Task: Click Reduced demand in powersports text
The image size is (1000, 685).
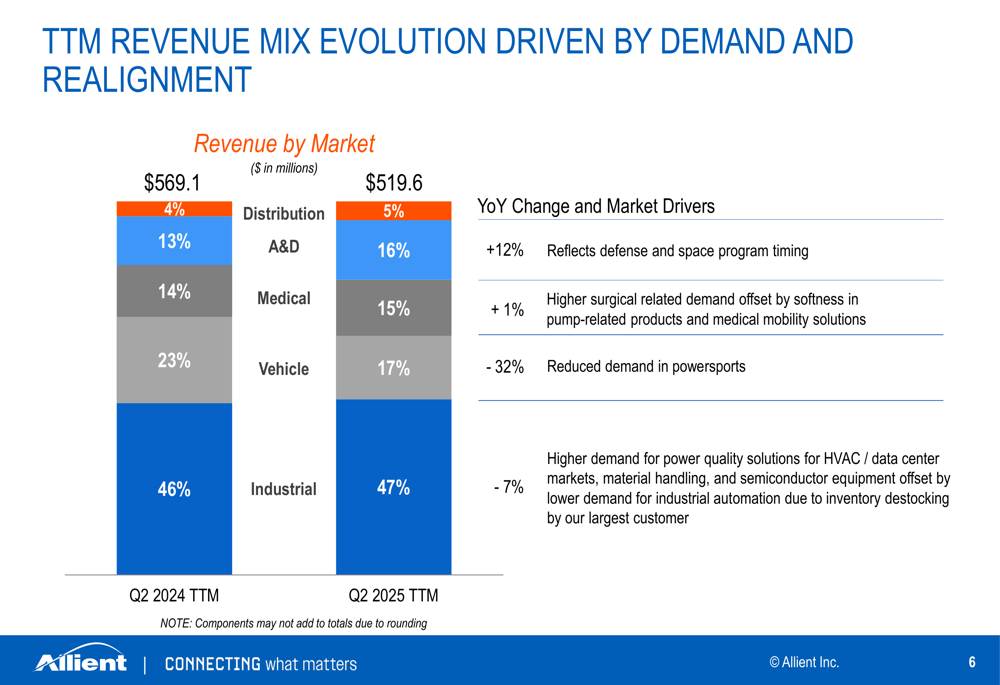Action: [x=646, y=367]
